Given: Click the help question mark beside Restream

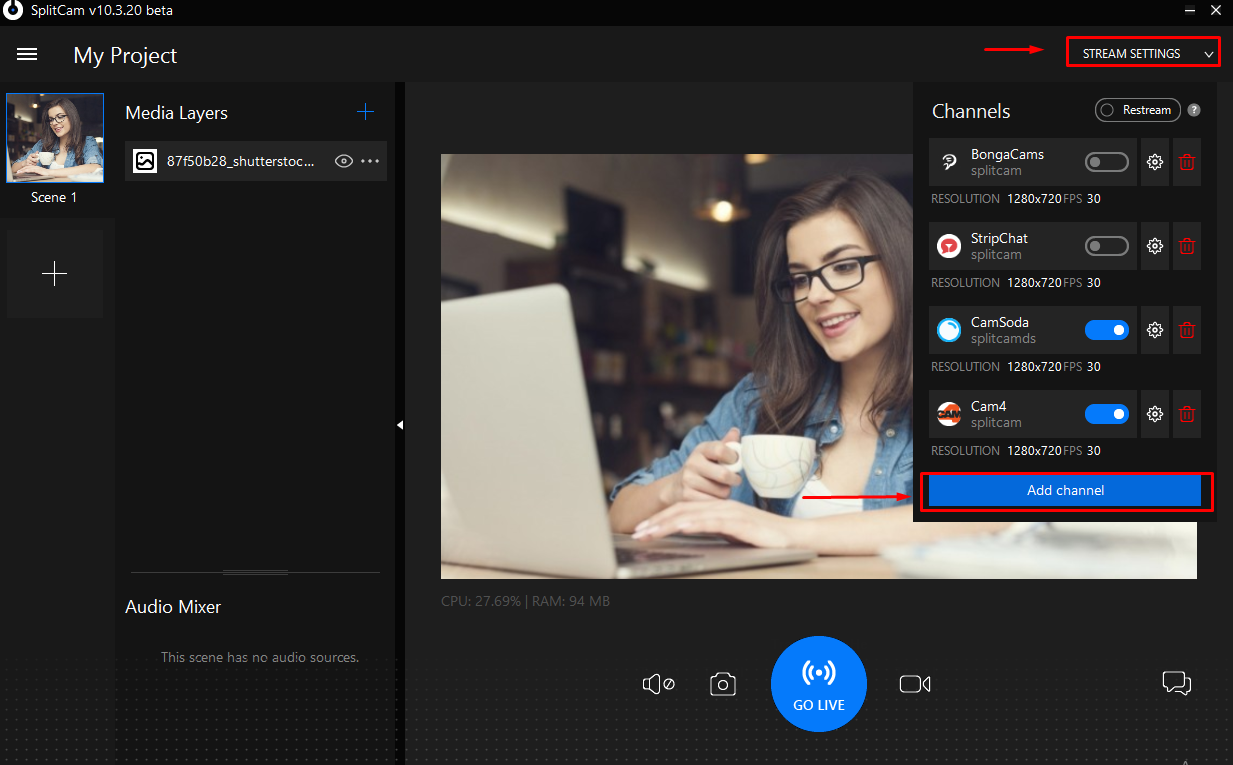Looking at the screenshot, I should pyautogui.click(x=1194, y=111).
